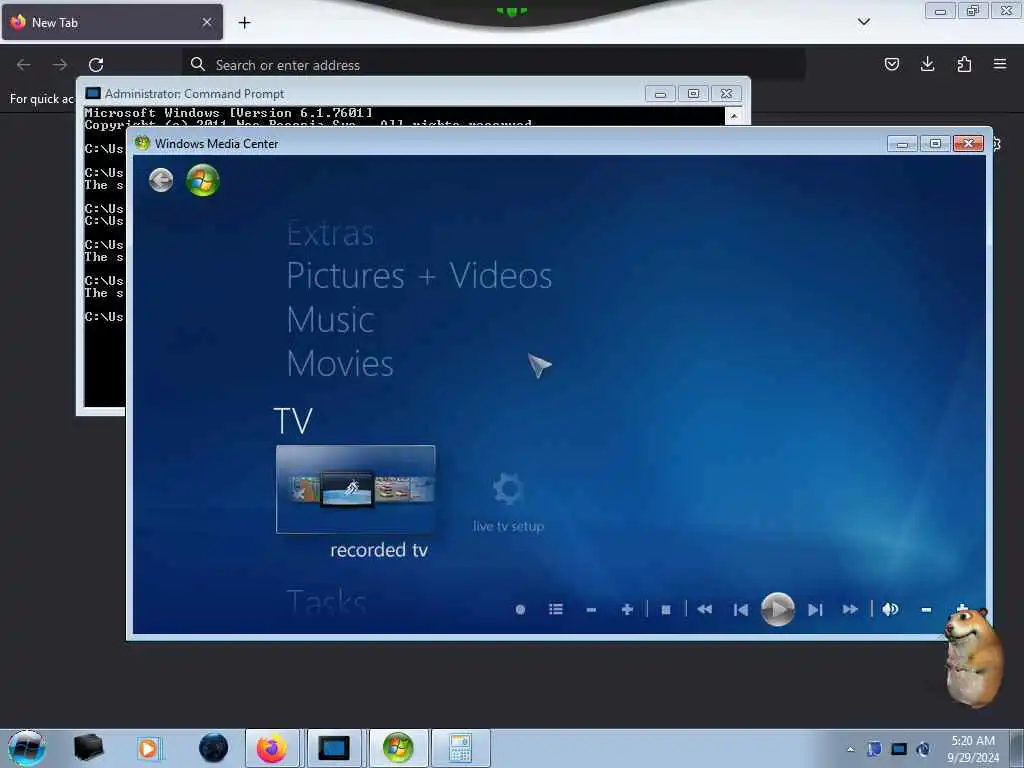The width and height of the screenshot is (1024, 768).
Task: Close the Command Prompt window
Action: (726, 93)
